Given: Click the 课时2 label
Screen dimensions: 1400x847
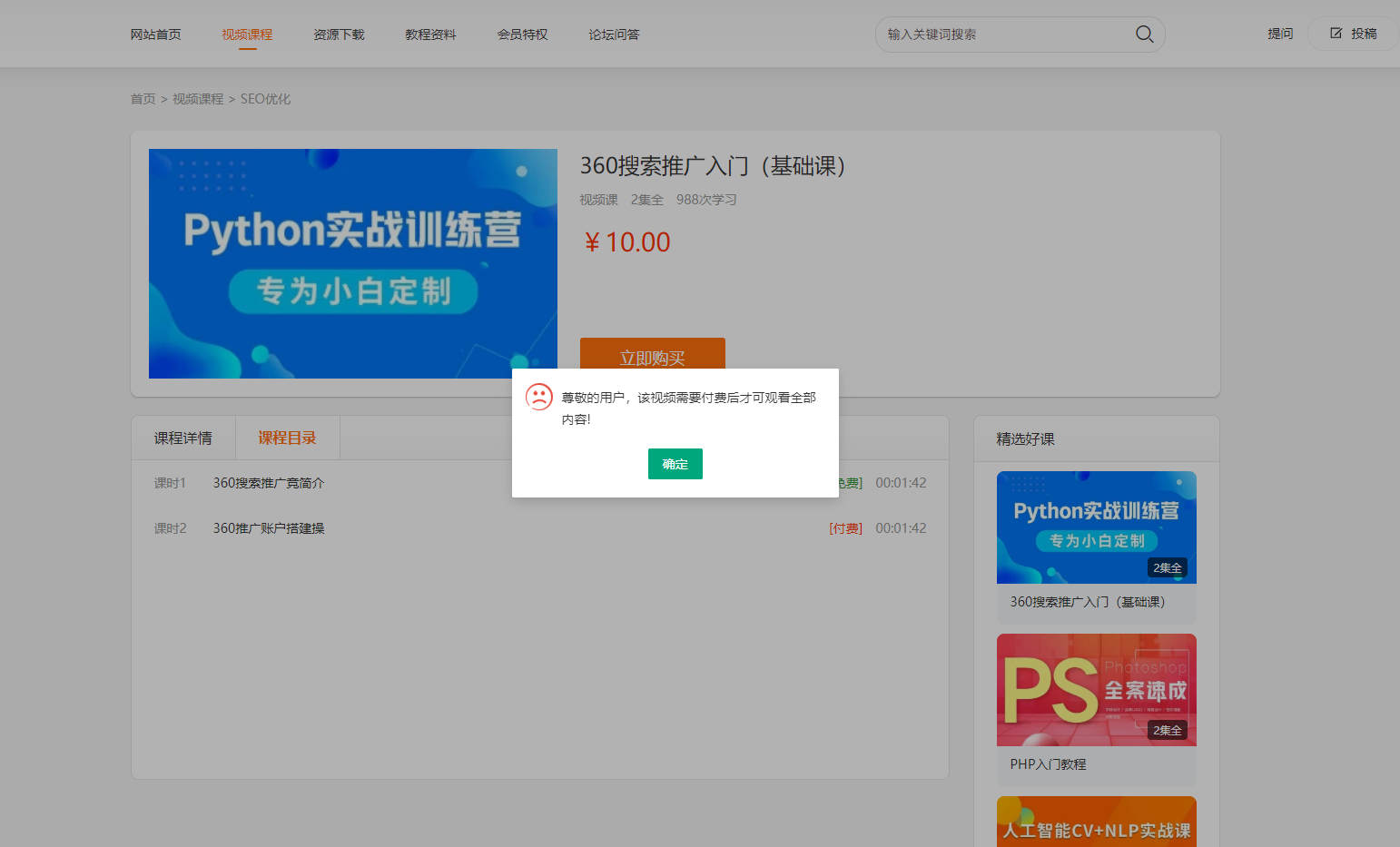Looking at the screenshot, I should [x=170, y=528].
